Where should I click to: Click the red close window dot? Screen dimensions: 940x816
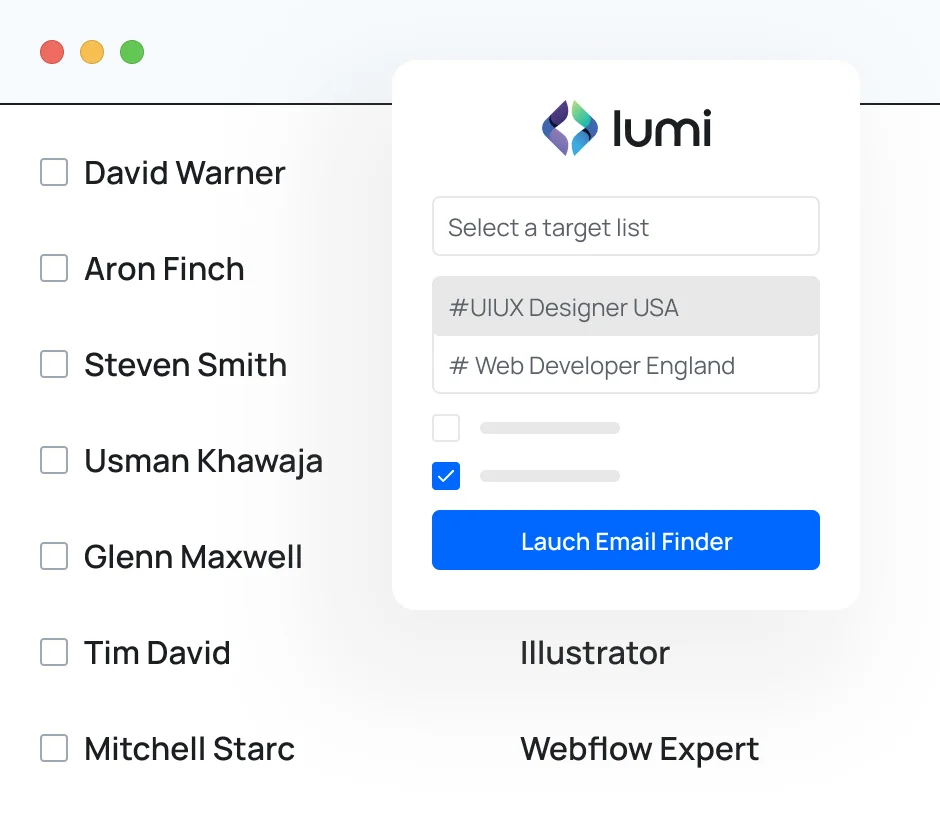[x=52, y=52]
